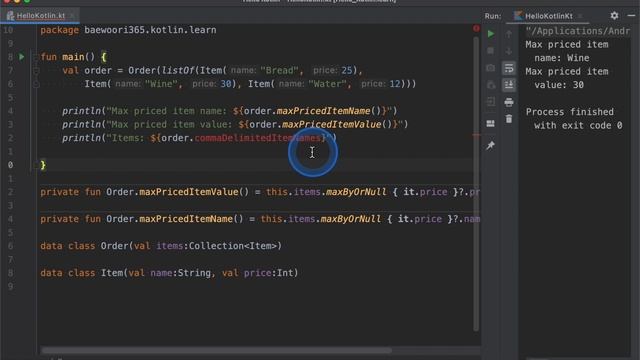Image resolution: width=640 pixels, height=360 pixels.
Task: Open Run panel settings gear
Action: click(614, 16)
